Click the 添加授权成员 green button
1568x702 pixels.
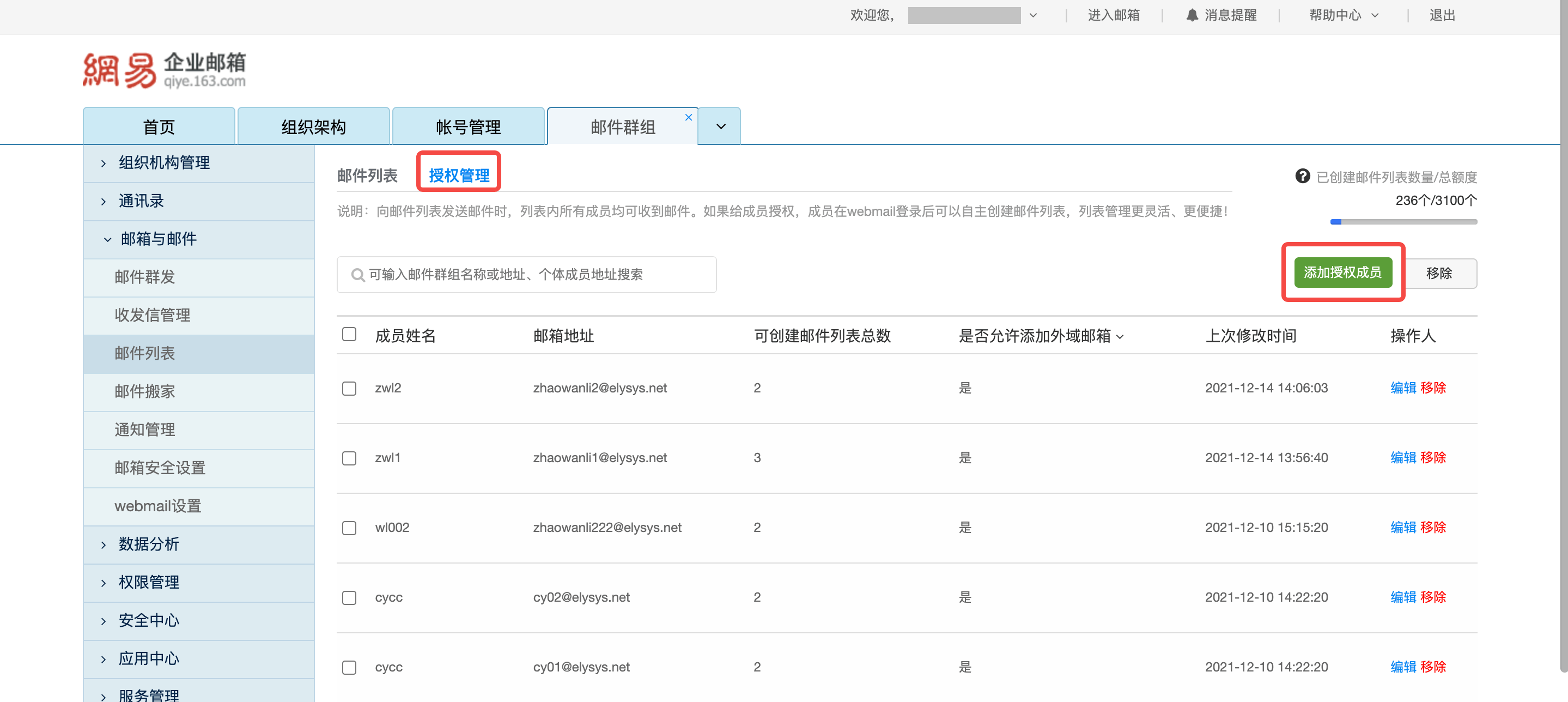coord(1344,273)
